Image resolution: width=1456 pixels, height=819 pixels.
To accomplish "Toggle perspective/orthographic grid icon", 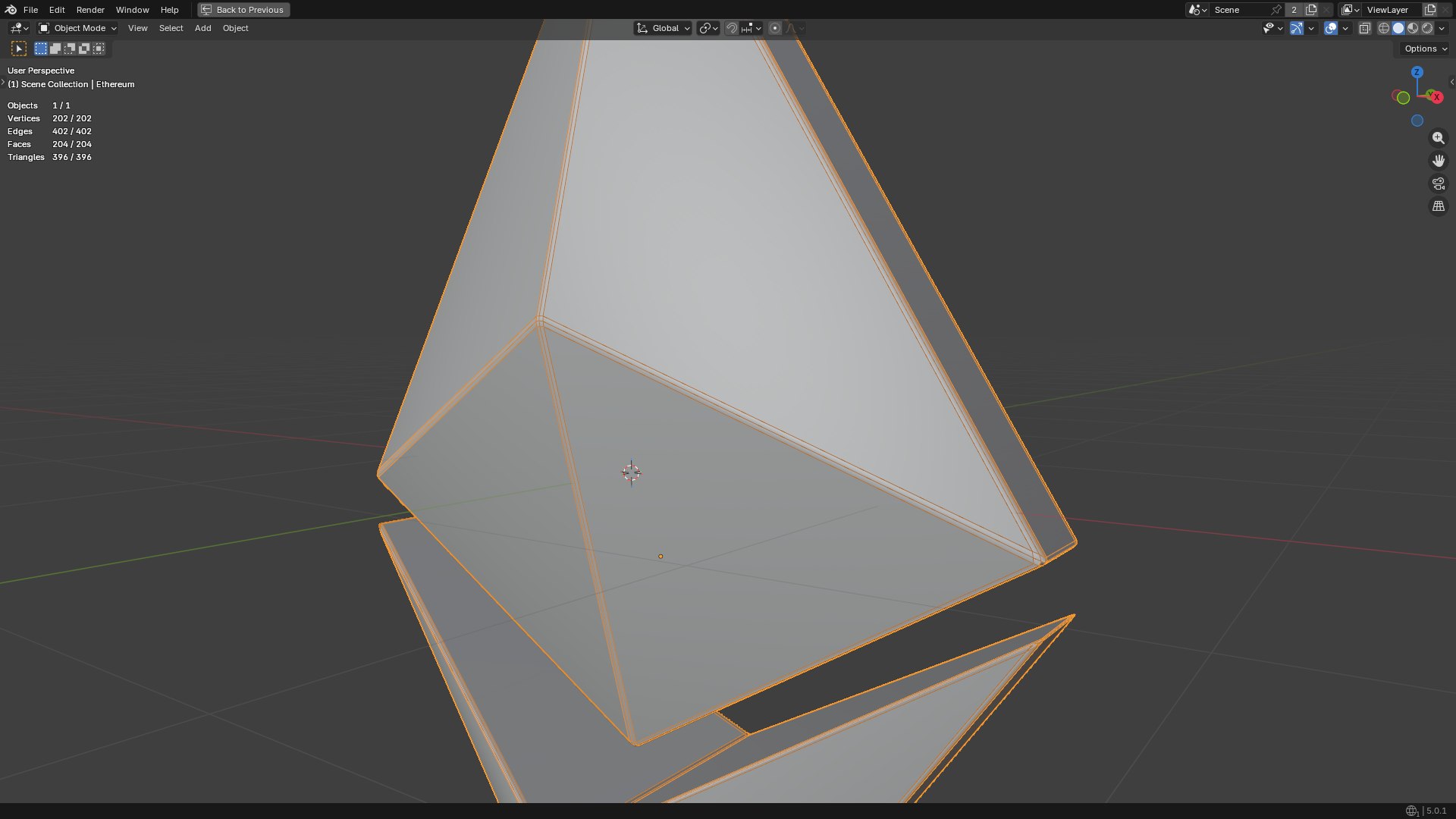I will pyautogui.click(x=1438, y=206).
